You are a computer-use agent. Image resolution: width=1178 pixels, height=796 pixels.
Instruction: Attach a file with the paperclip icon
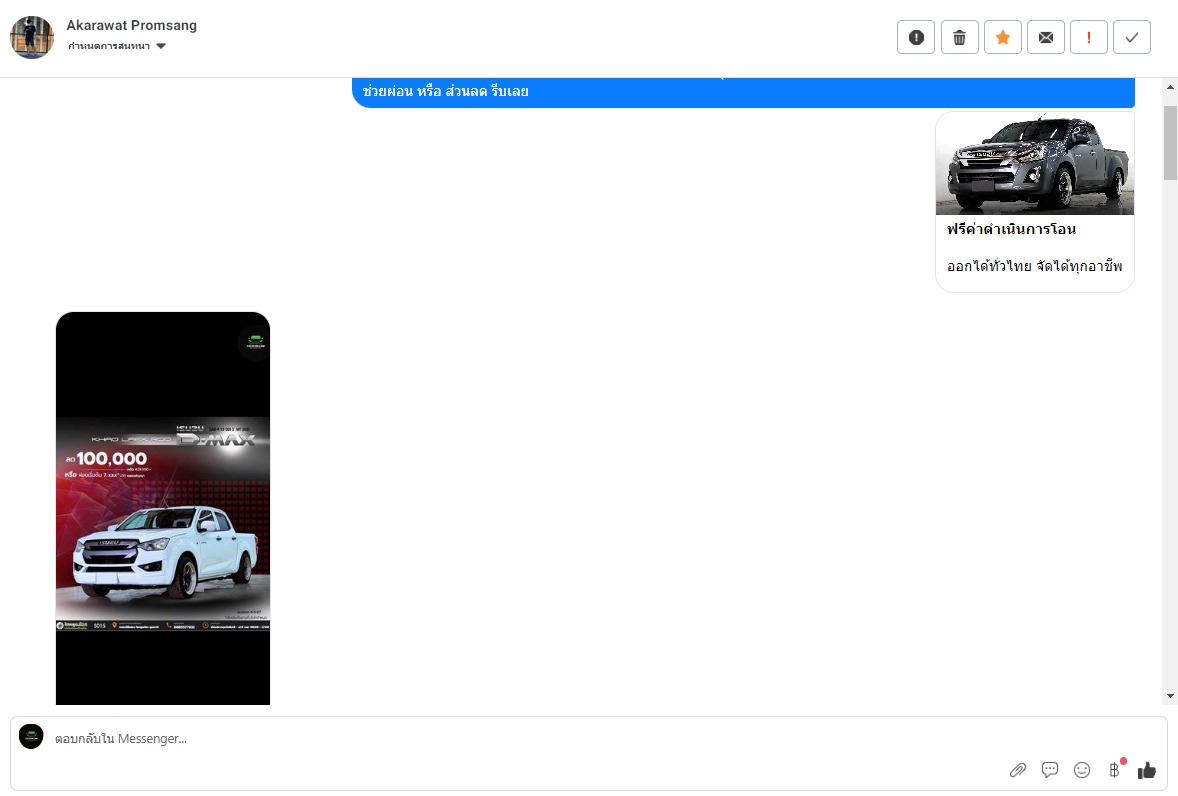click(x=1018, y=770)
